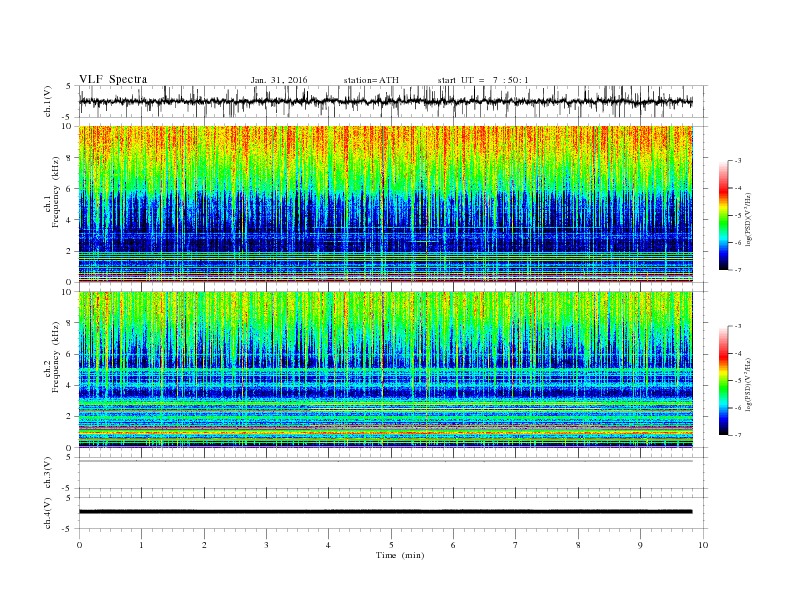Click the "start UT = 7 :50: 1" text
Viewport: 792px width, 612px height.
pyautogui.click(x=483, y=80)
